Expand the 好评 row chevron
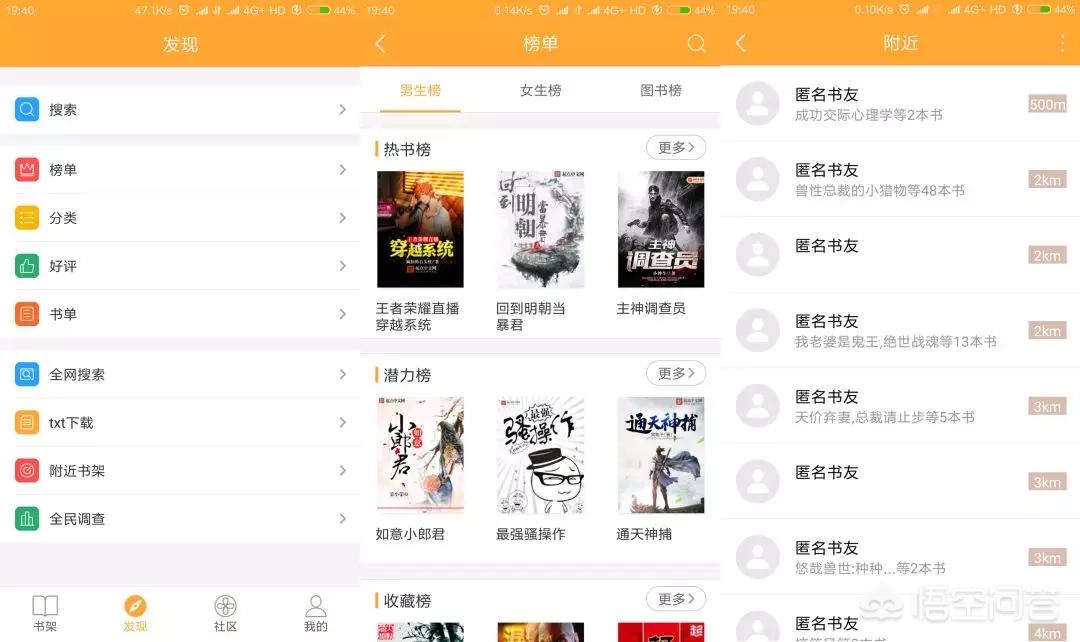Image resolution: width=1080 pixels, height=642 pixels. pyautogui.click(x=342, y=266)
